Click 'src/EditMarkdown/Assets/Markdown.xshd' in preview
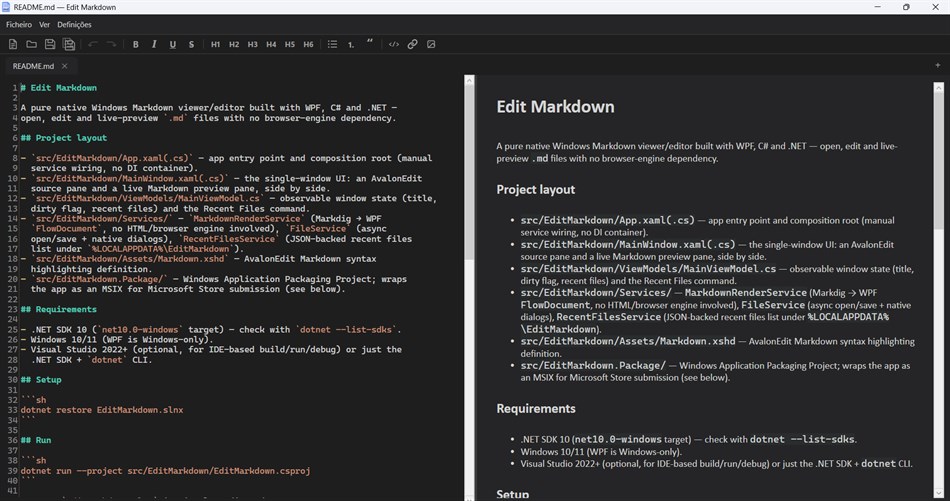 click(x=628, y=342)
